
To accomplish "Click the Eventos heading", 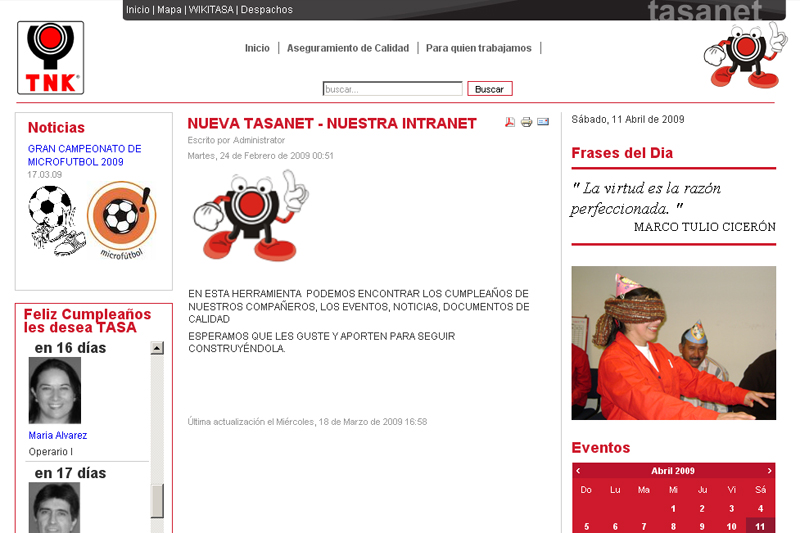I will tap(601, 448).
